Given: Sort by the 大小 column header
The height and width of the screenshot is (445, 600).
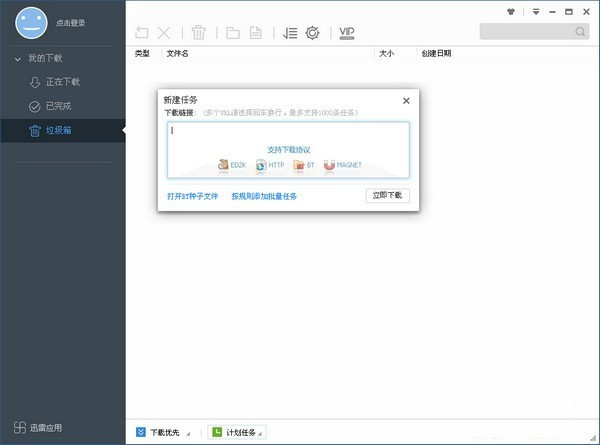Looking at the screenshot, I should click(x=386, y=54).
